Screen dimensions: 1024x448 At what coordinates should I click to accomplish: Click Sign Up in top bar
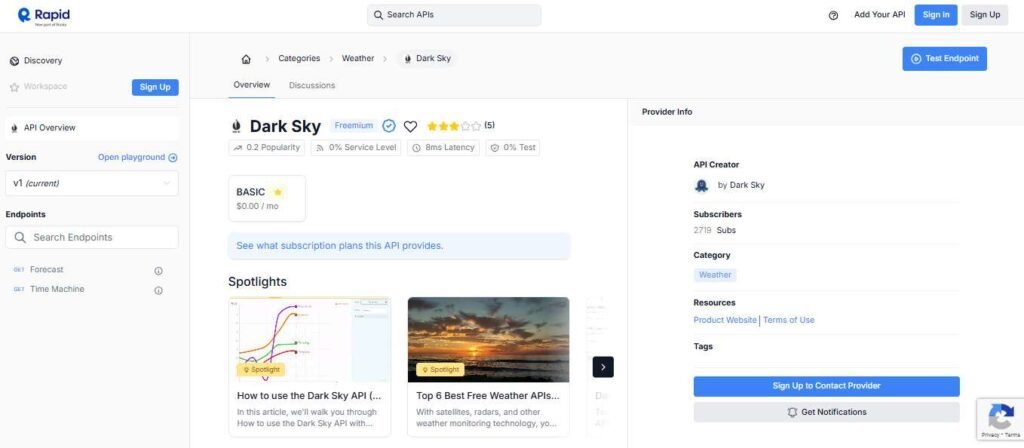click(984, 15)
